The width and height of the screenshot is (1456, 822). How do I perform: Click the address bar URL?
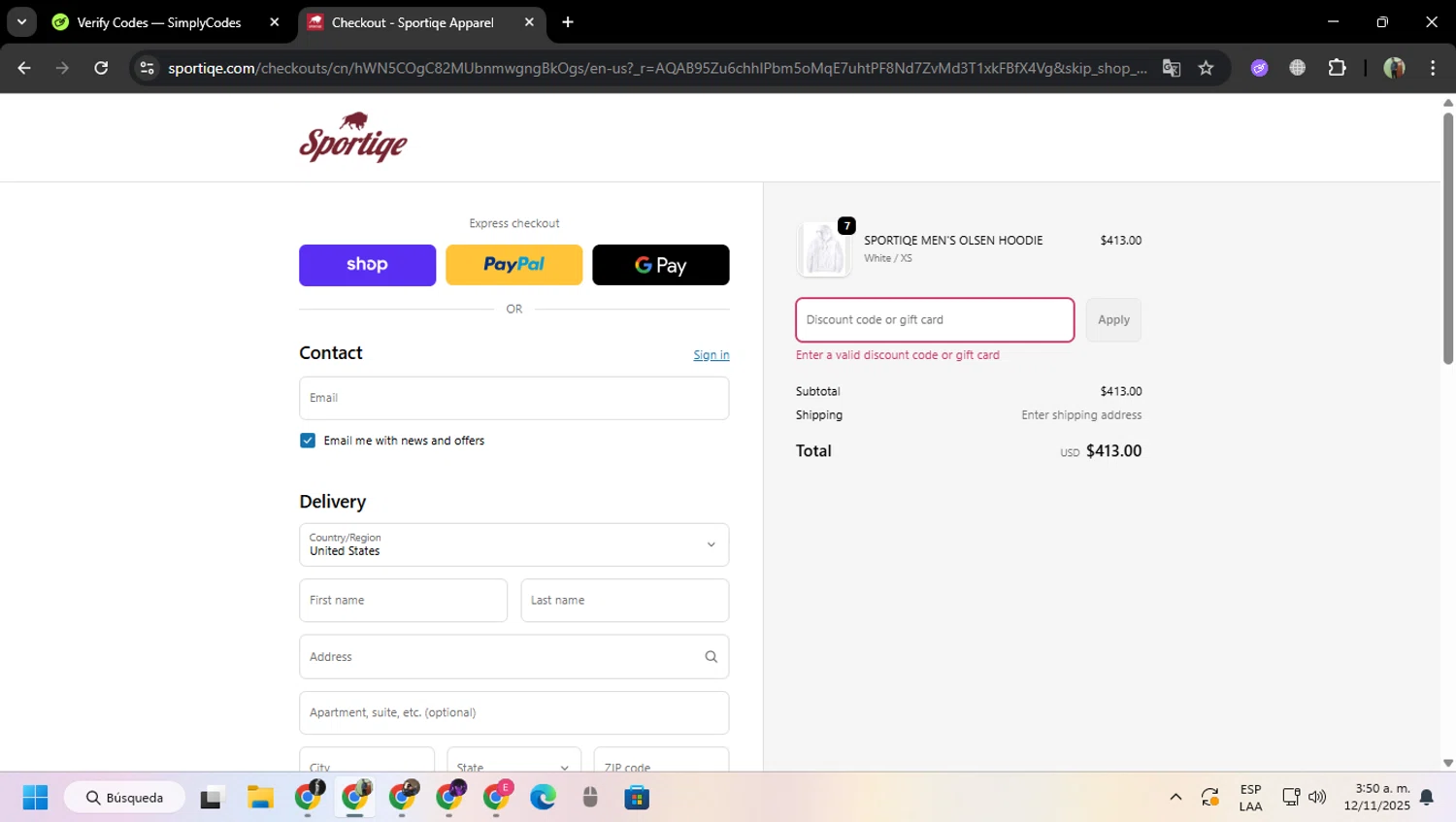click(x=657, y=68)
